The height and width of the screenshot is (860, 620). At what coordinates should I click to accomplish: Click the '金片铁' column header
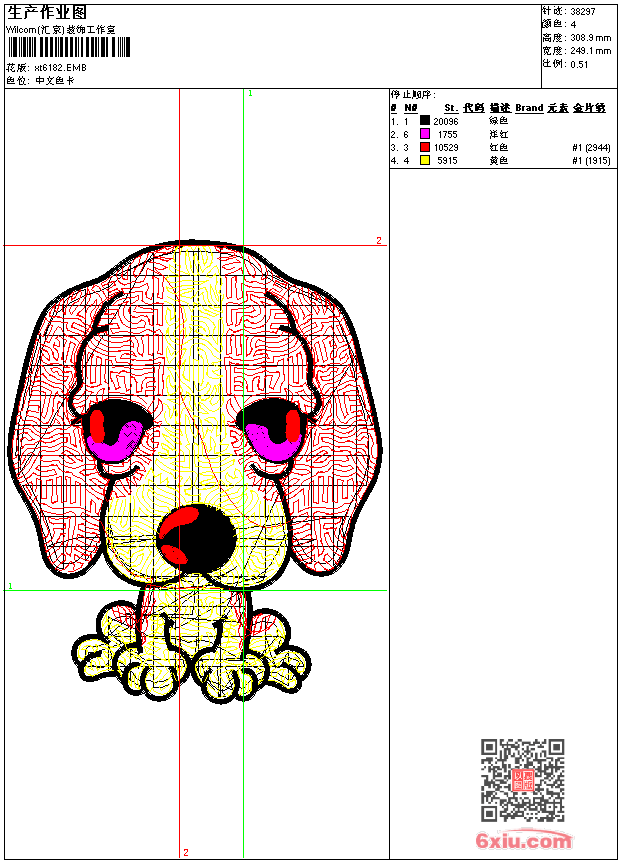pyautogui.click(x=589, y=108)
